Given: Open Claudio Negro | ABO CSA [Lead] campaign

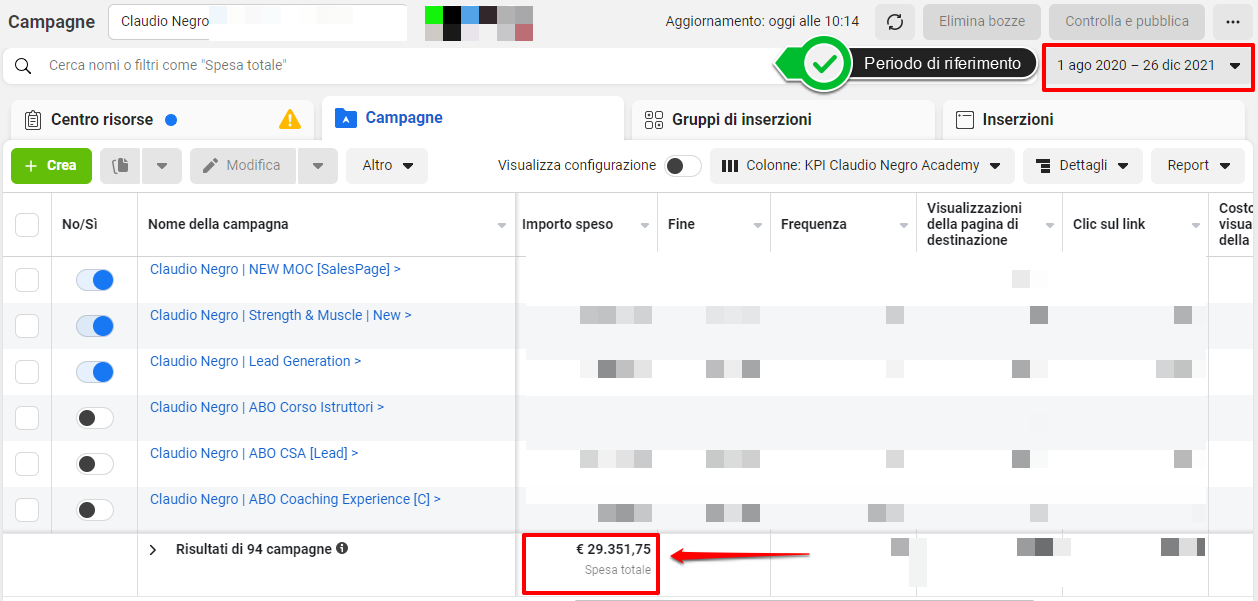Looking at the screenshot, I should [x=254, y=453].
